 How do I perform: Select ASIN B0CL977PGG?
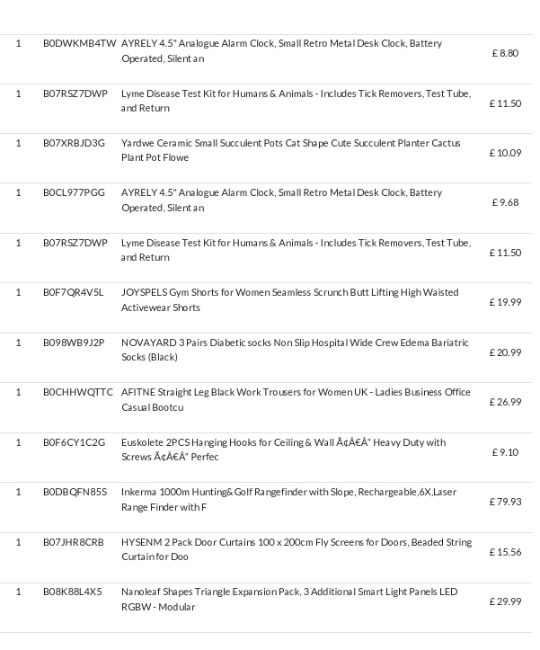coord(74,193)
